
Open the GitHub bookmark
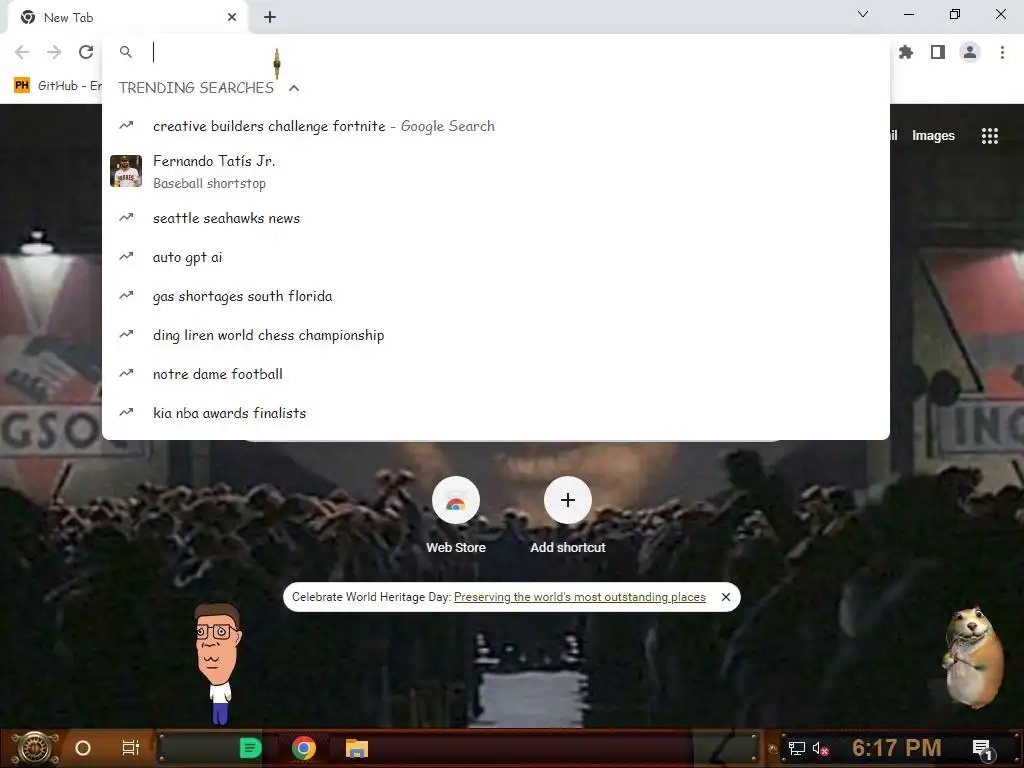click(x=58, y=86)
